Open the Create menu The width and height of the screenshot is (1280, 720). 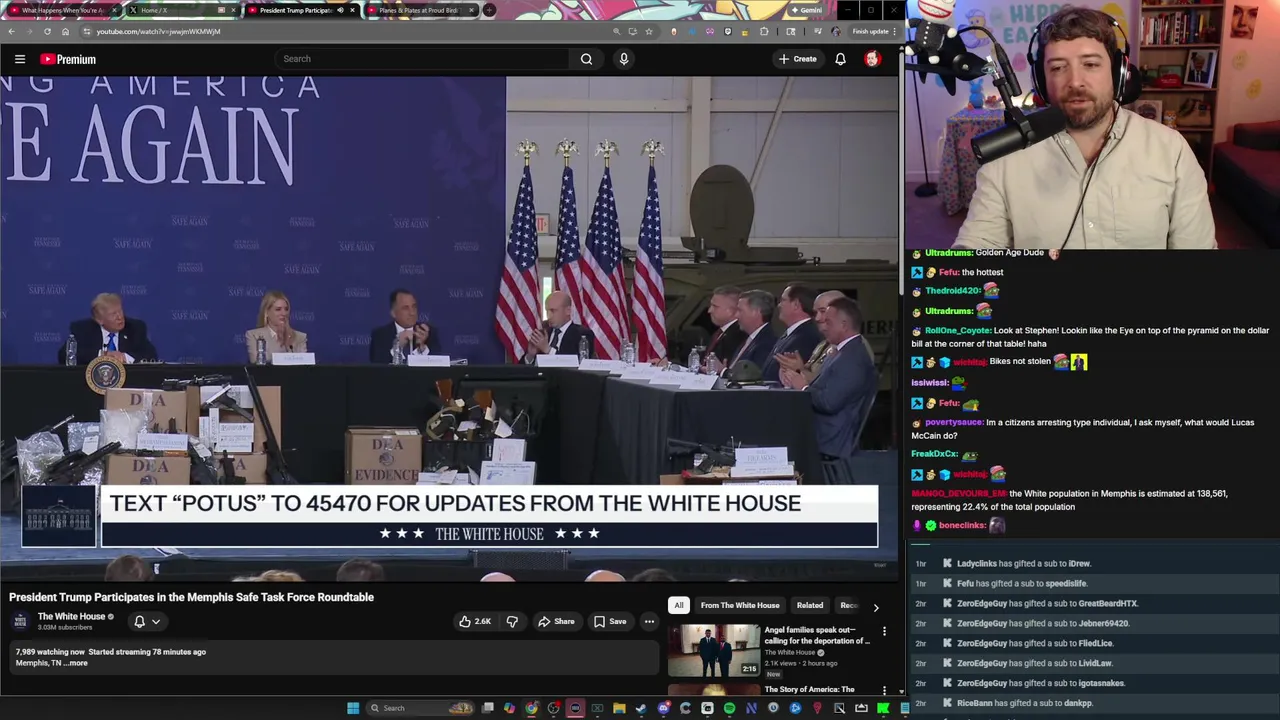tap(798, 59)
